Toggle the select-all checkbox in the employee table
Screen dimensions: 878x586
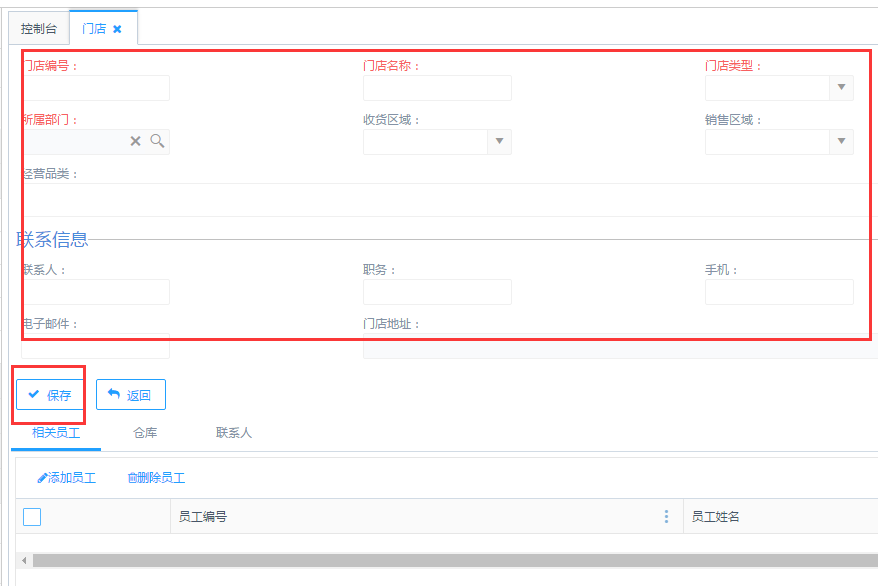click(x=32, y=517)
